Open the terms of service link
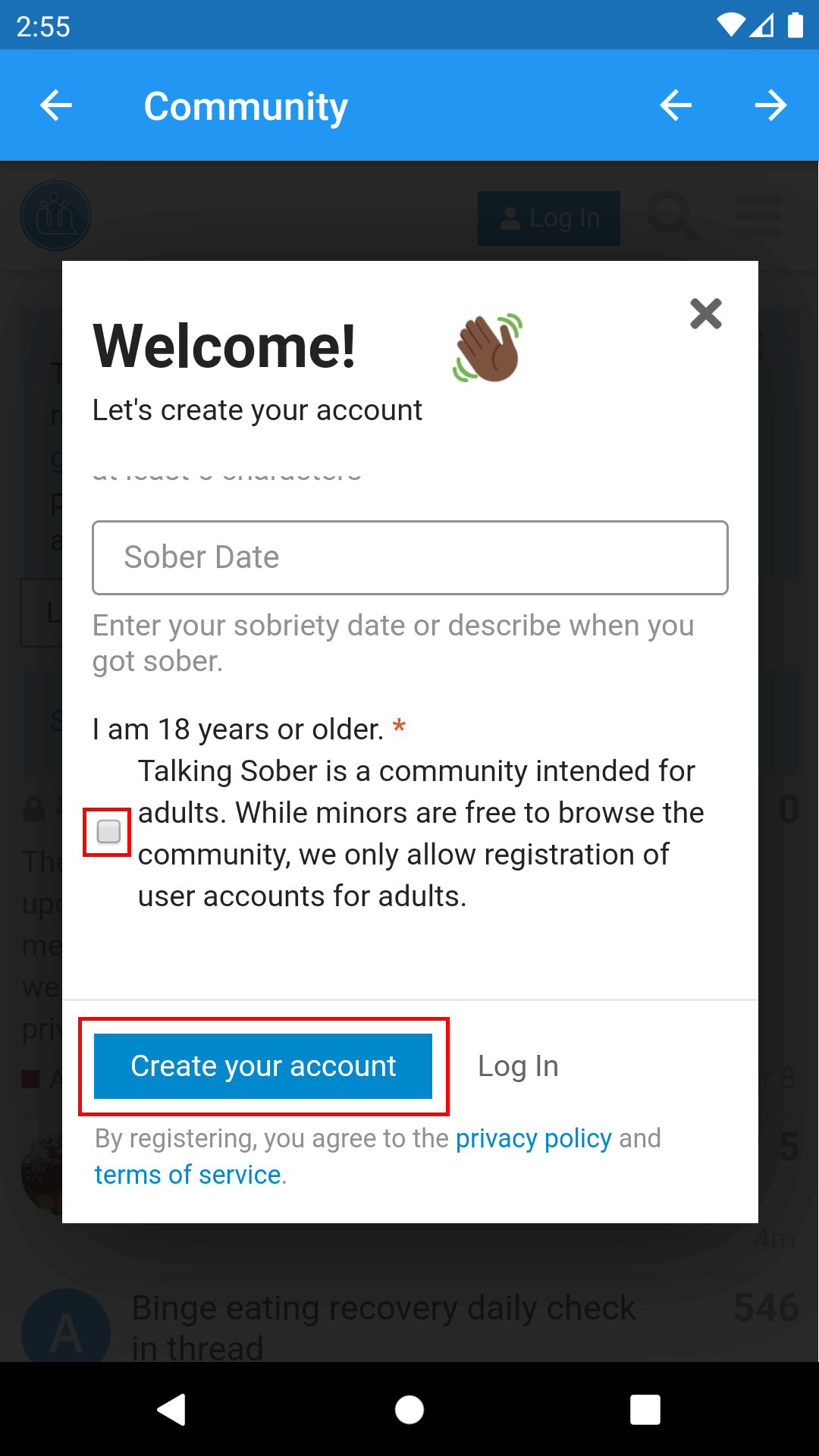Image resolution: width=819 pixels, height=1456 pixels. [188, 1175]
